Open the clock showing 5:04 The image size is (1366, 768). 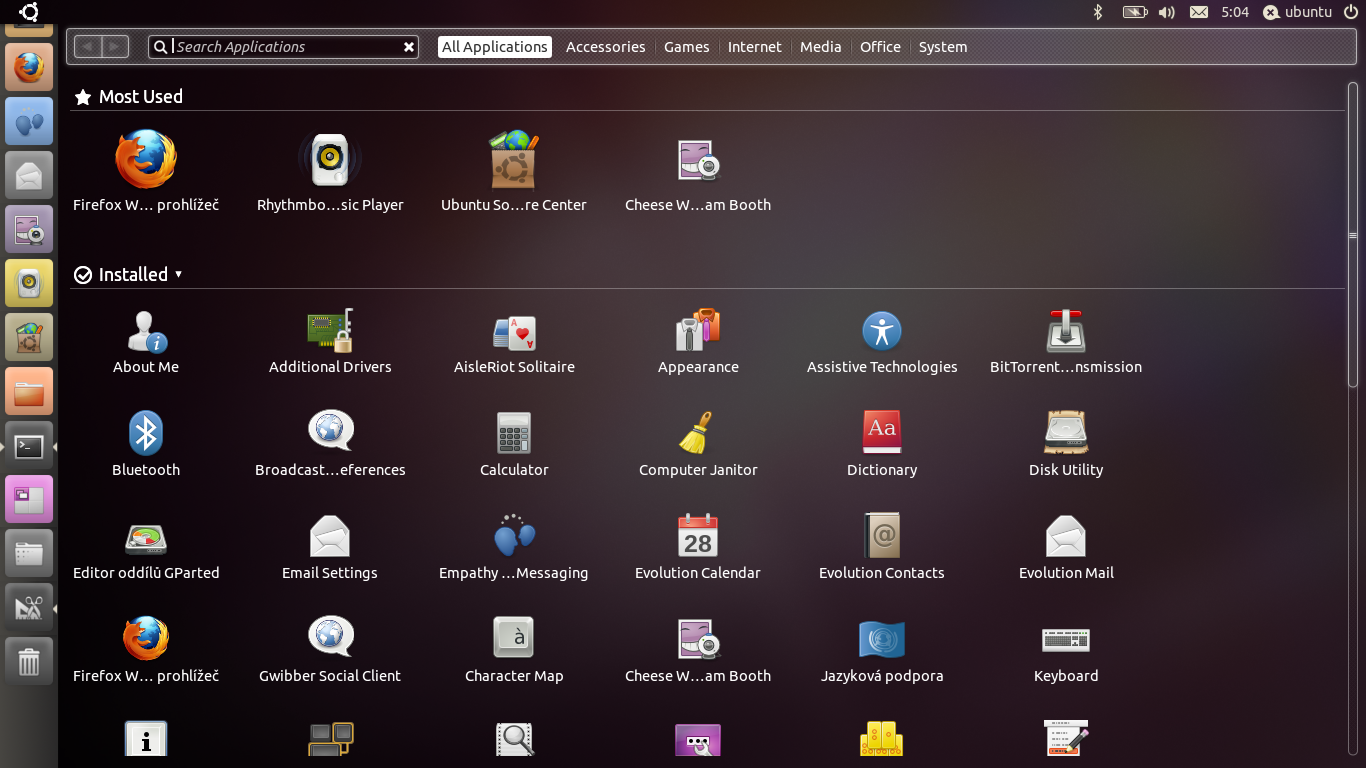[x=1235, y=12]
